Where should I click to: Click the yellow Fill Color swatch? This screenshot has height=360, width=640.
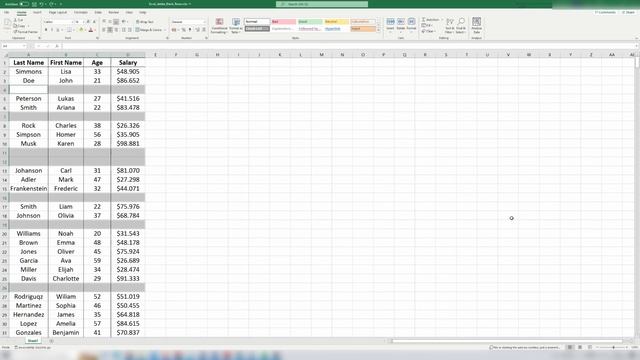[81, 30]
